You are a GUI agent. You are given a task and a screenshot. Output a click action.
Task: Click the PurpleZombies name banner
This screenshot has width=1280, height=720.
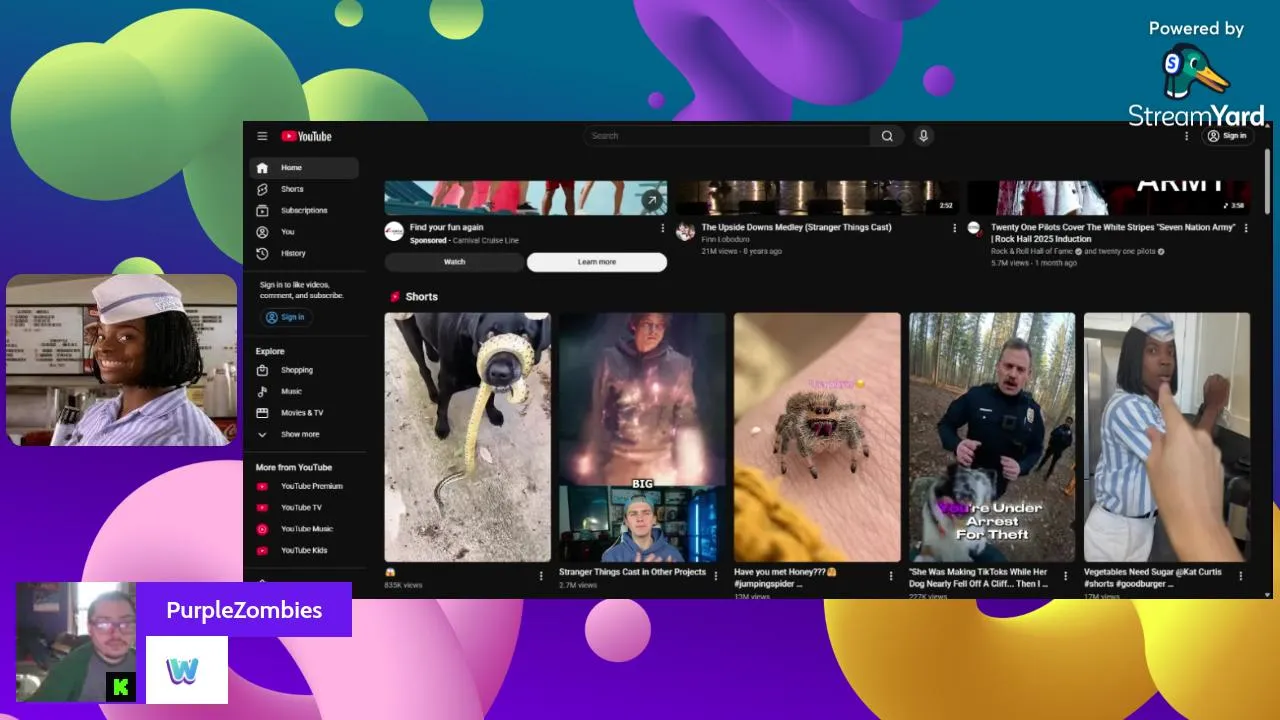pyautogui.click(x=244, y=610)
